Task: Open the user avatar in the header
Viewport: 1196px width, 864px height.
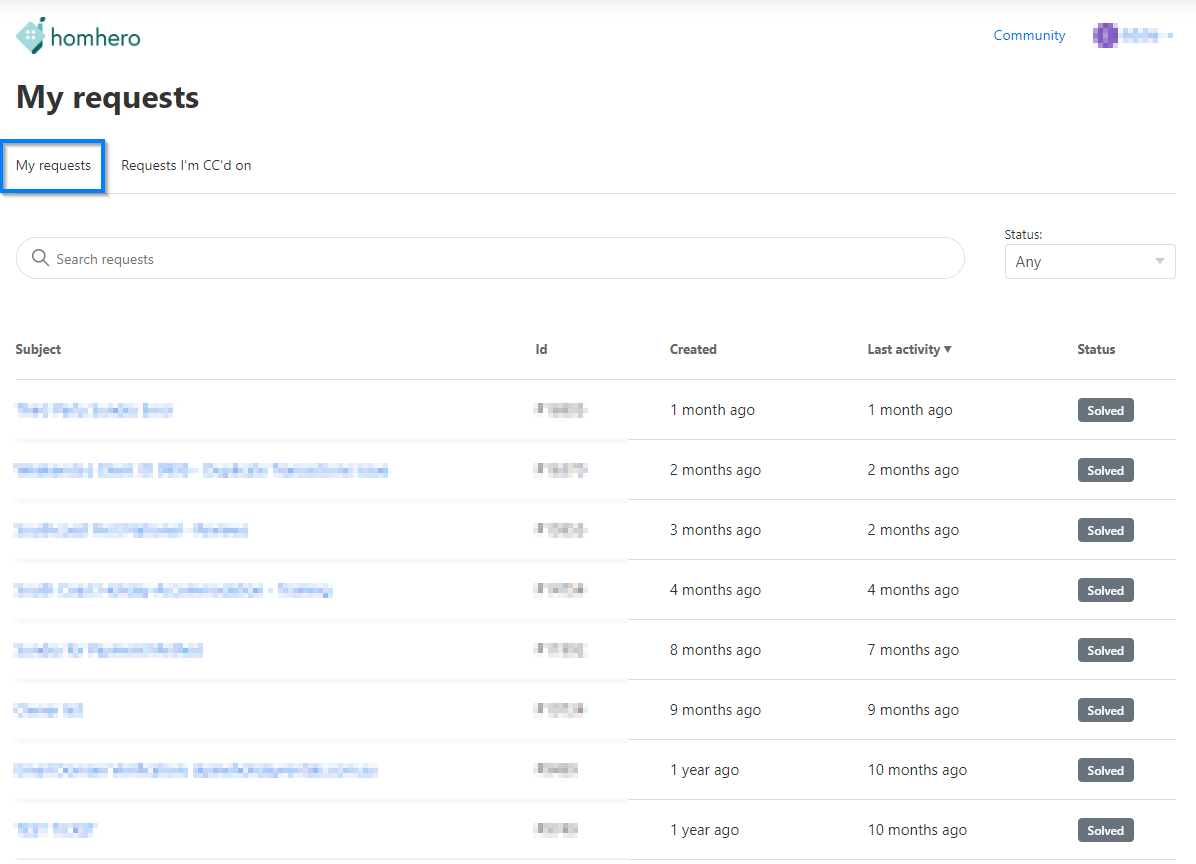Action: point(1105,36)
